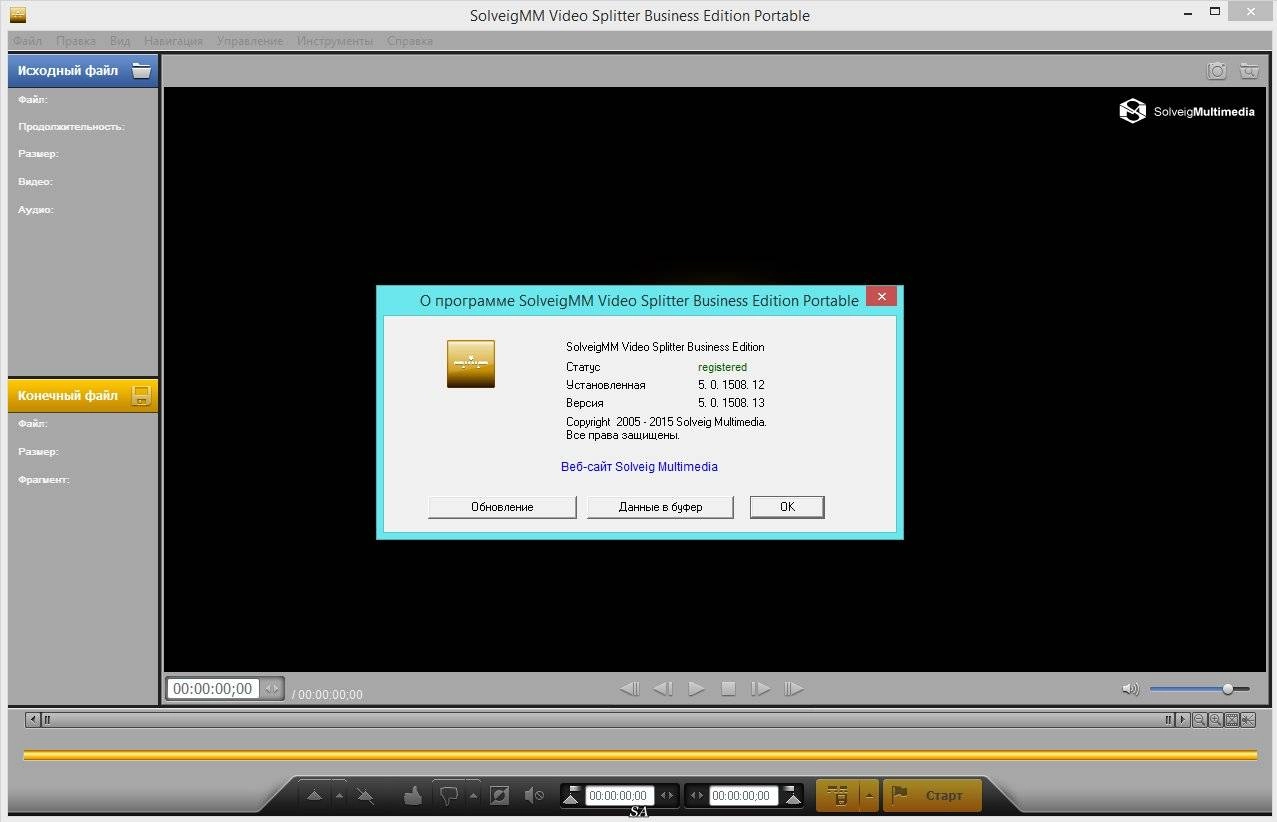This screenshot has width=1277, height=822.
Task: Click the orange timeline track
Action: [640, 755]
